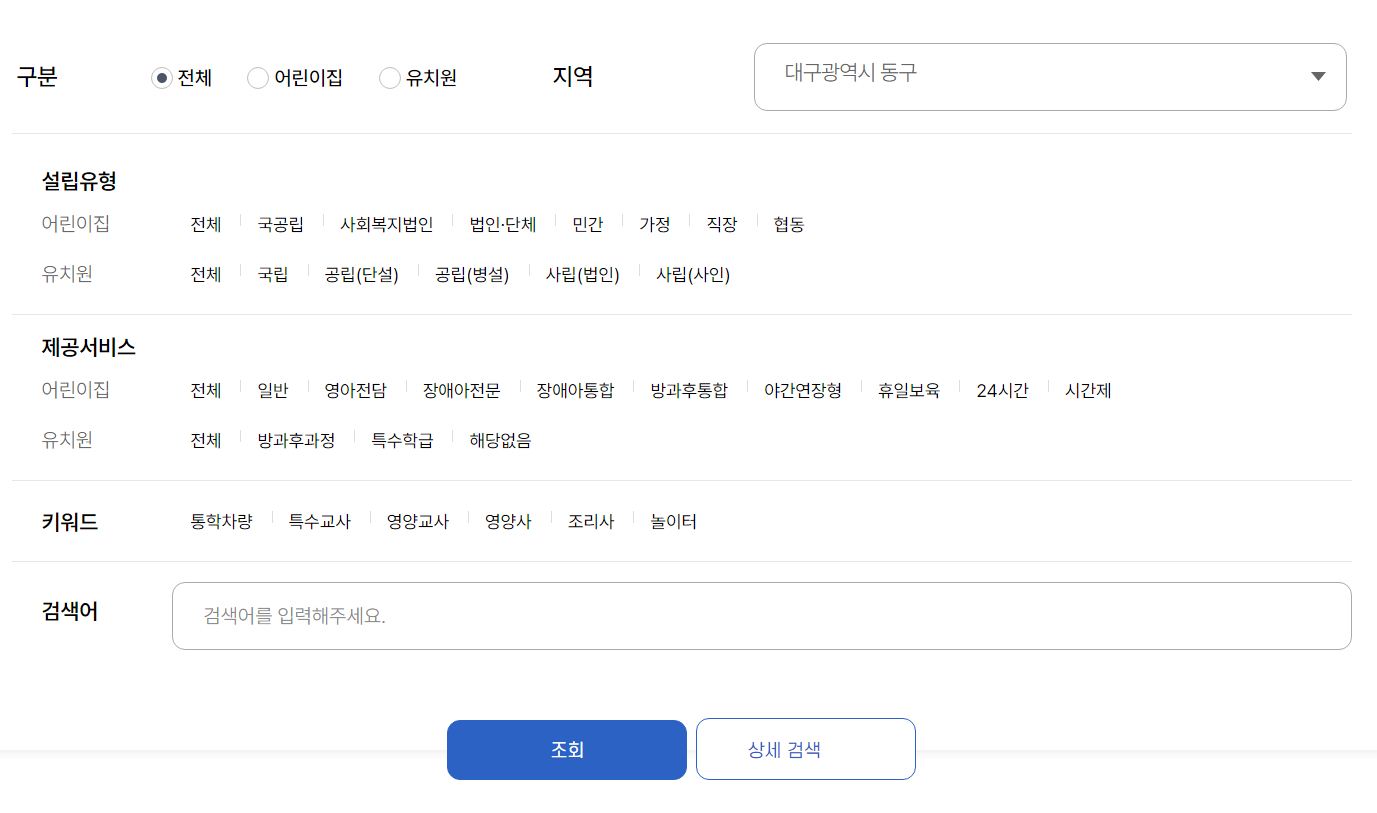
Task: Choose 협동 establishment type
Action: click(x=789, y=224)
